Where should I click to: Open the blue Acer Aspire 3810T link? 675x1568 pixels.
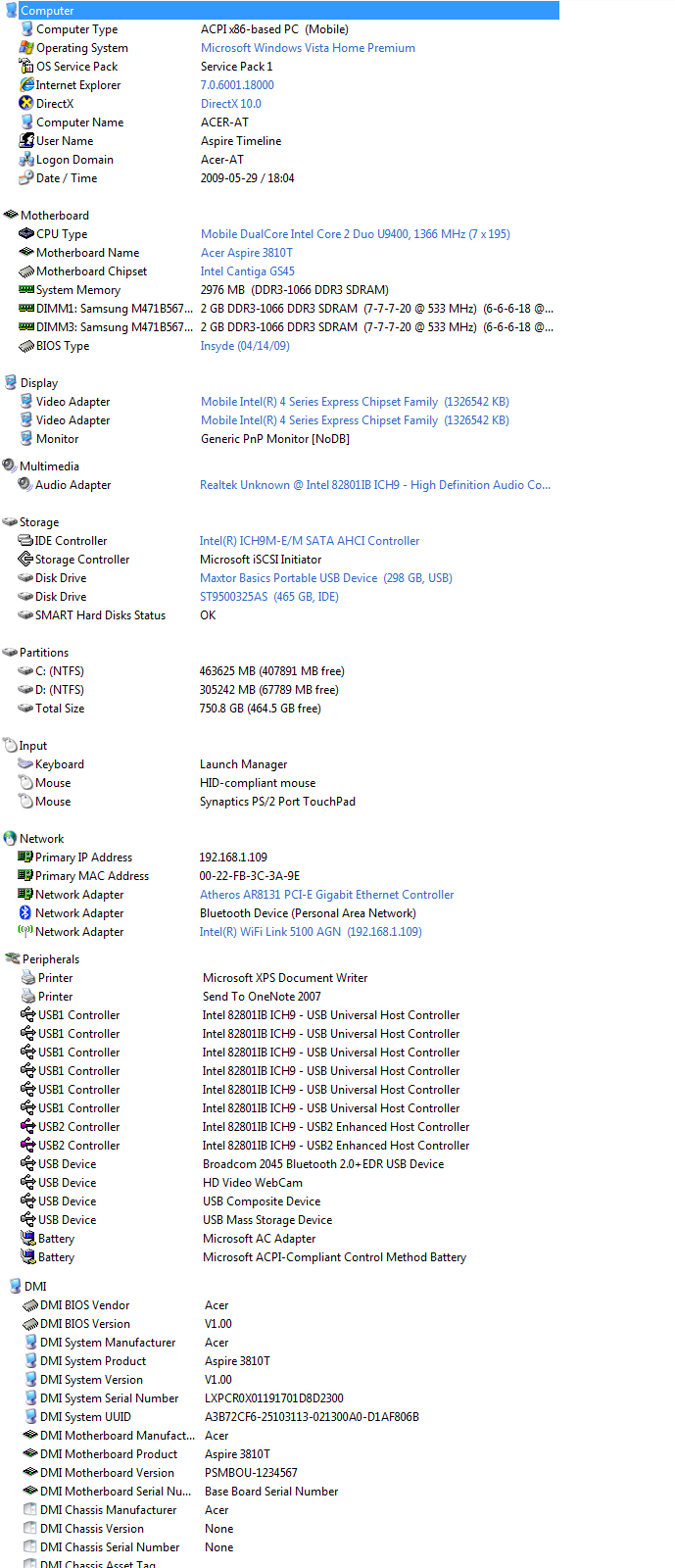[247, 253]
